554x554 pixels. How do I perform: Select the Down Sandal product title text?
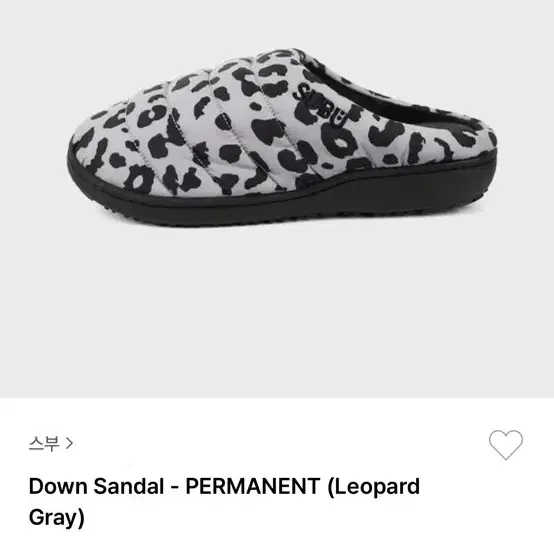coord(224,501)
